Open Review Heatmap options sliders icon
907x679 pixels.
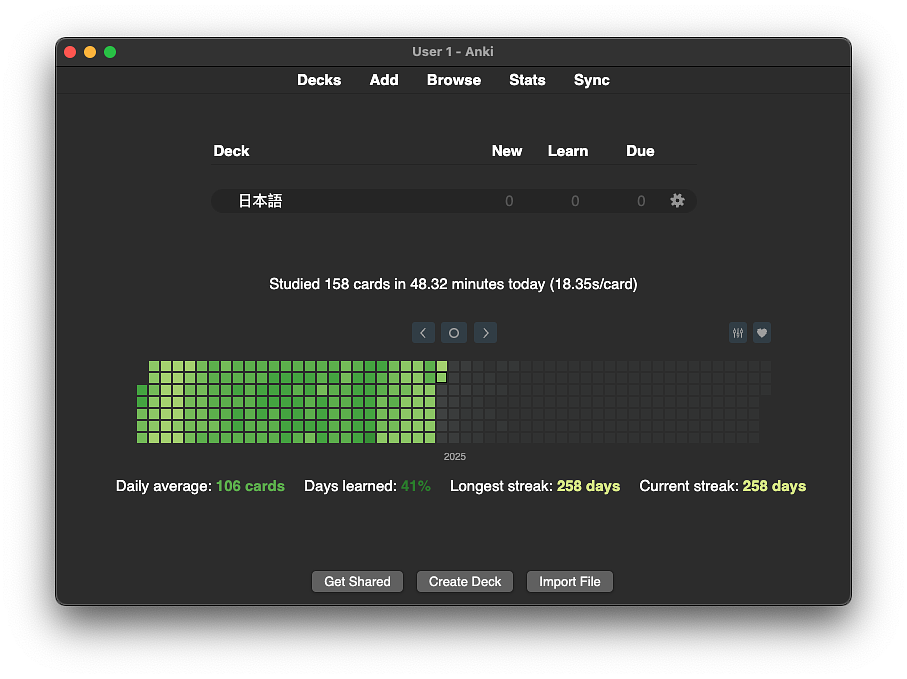pyautogui.click(x=738, y=333)
